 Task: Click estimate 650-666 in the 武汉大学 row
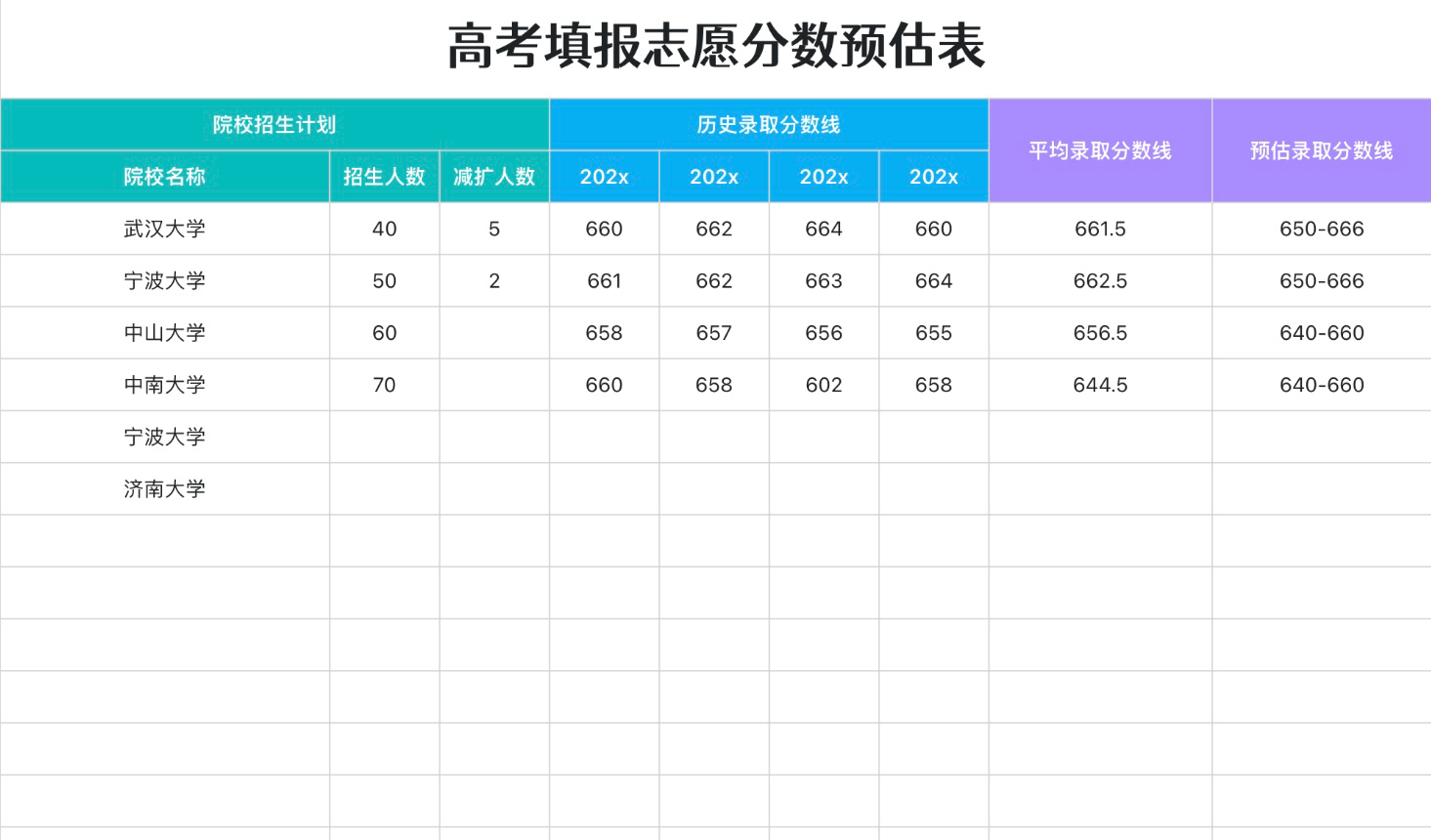coord(1322,229)
